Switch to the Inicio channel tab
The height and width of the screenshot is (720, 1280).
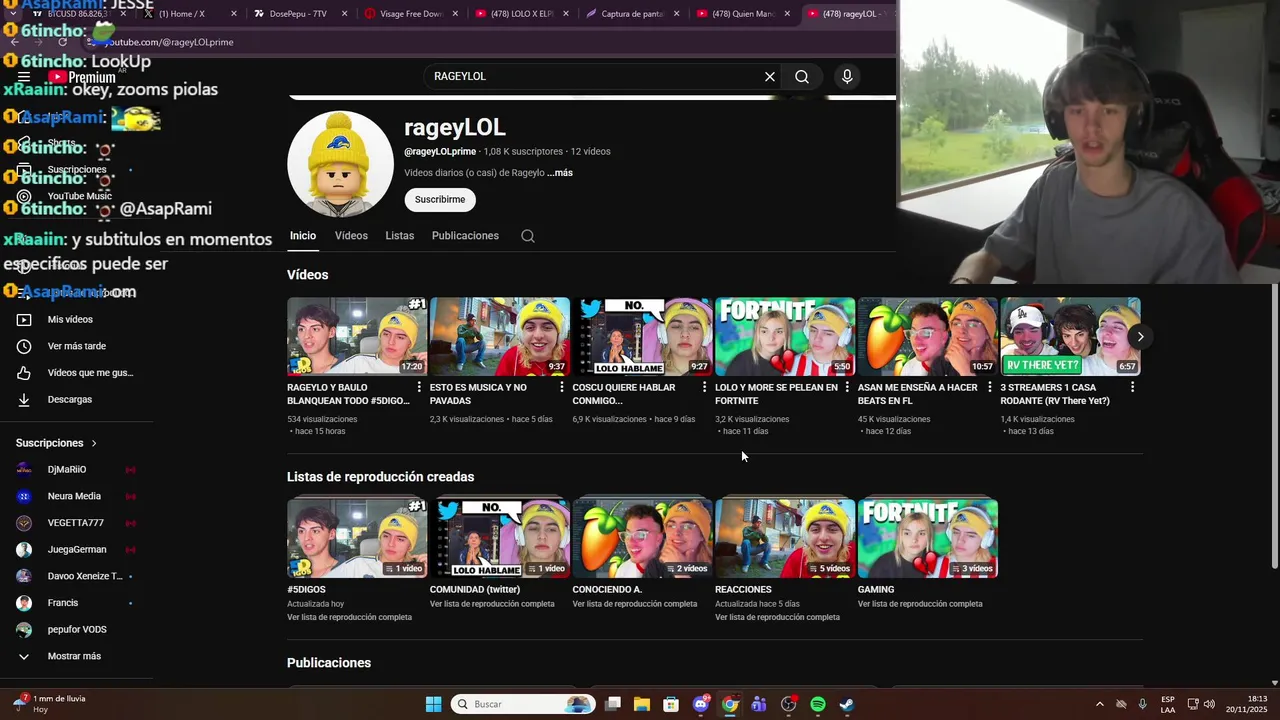[303, 236]
